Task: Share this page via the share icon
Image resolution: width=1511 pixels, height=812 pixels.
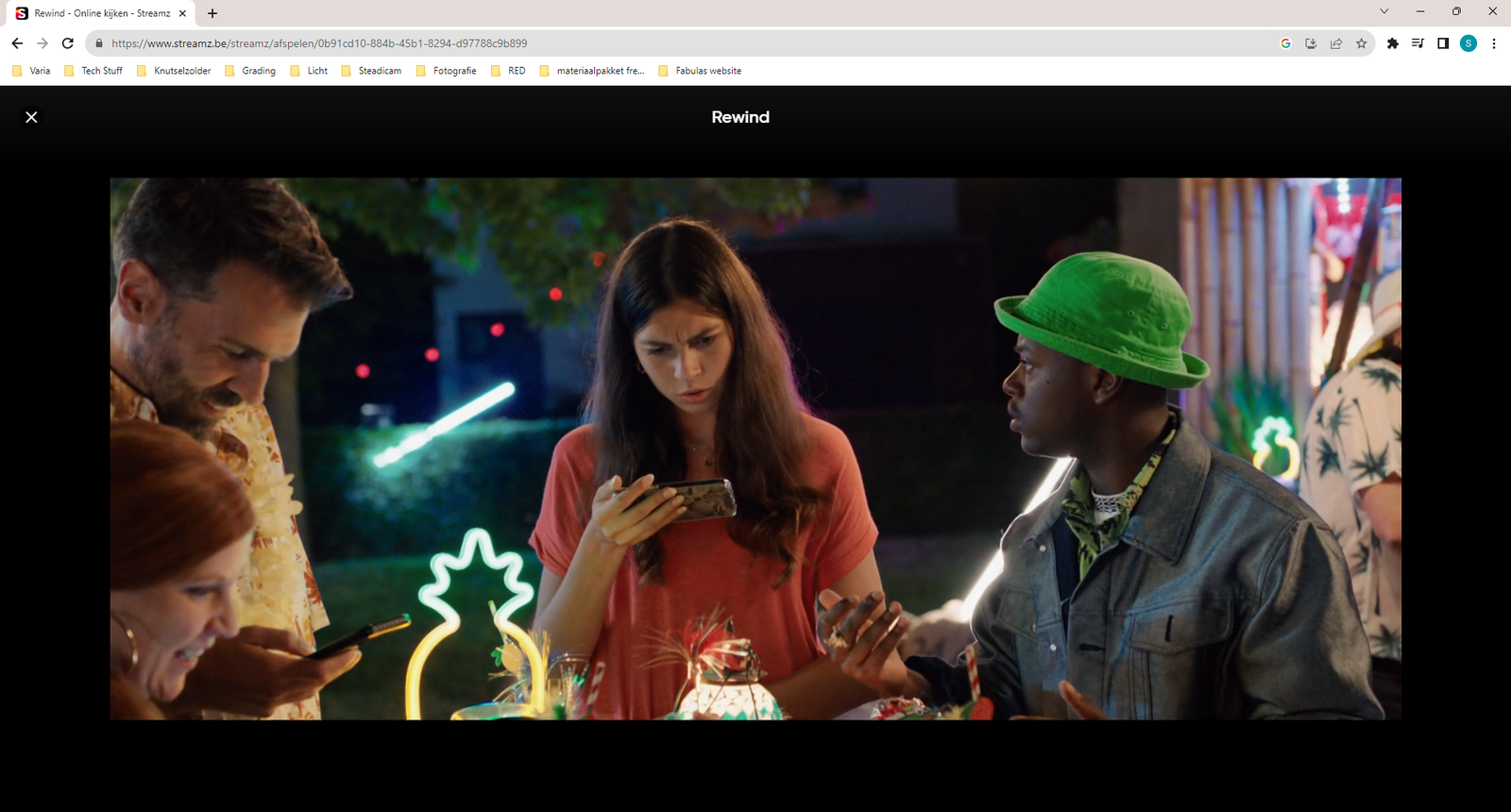Action: pos(1336,43)
